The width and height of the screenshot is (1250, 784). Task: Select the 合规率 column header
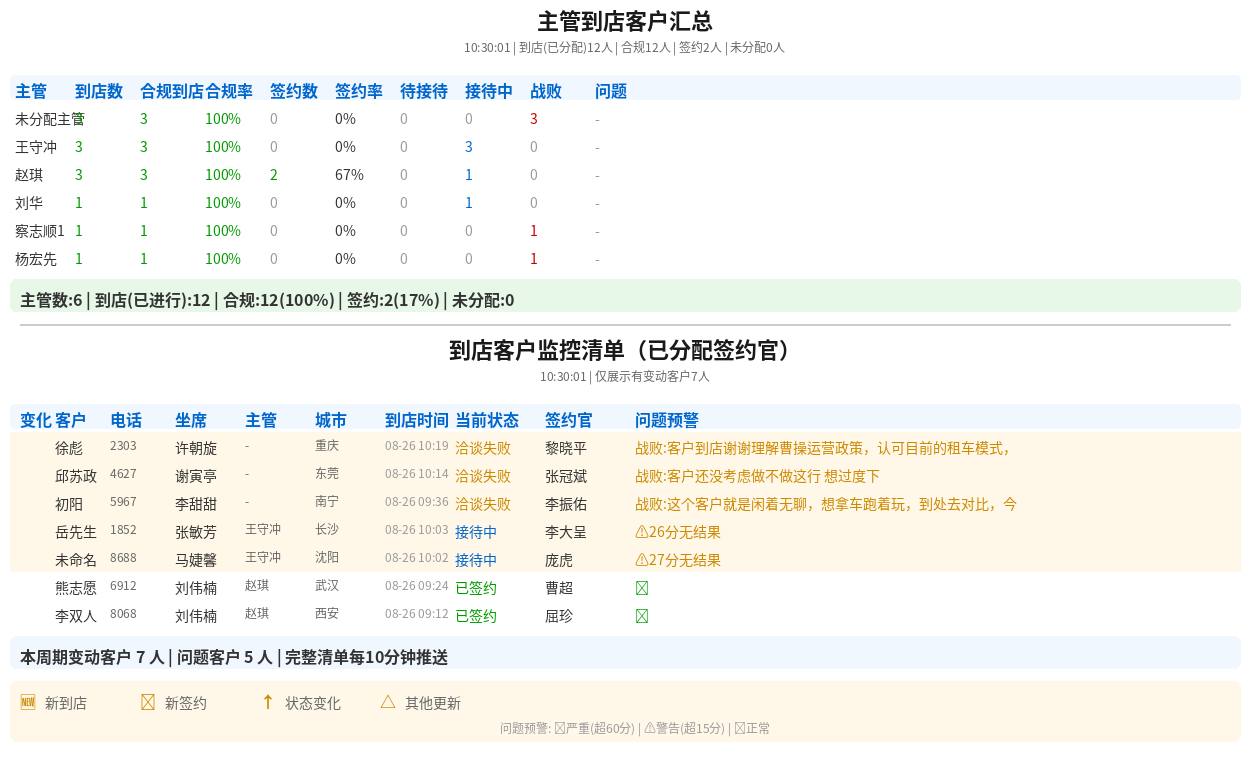(229, 91)
